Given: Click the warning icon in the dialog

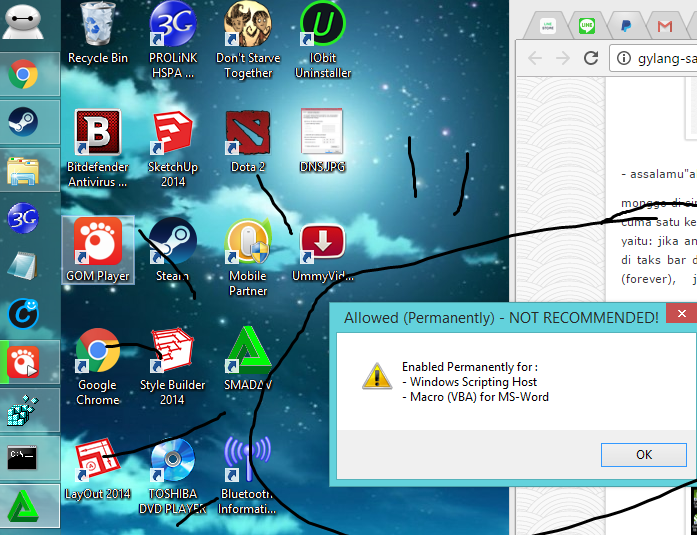Looking at the screenshot, I should 377,376.
